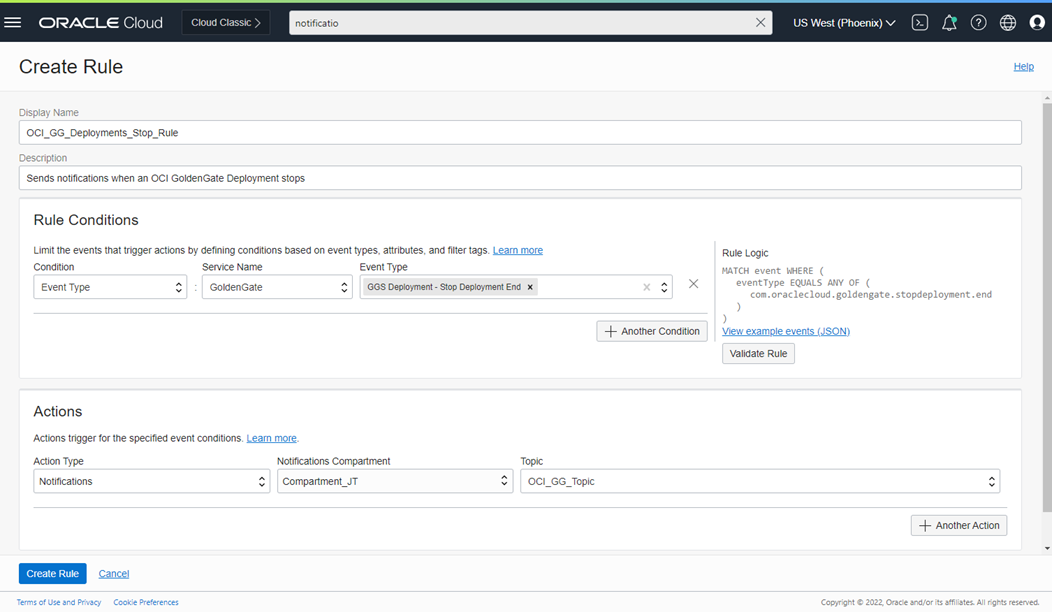This screenshot has height=612, width=1052.
Task: Change the Notifications Compartment selection
Action: click(x=394, y=481)
